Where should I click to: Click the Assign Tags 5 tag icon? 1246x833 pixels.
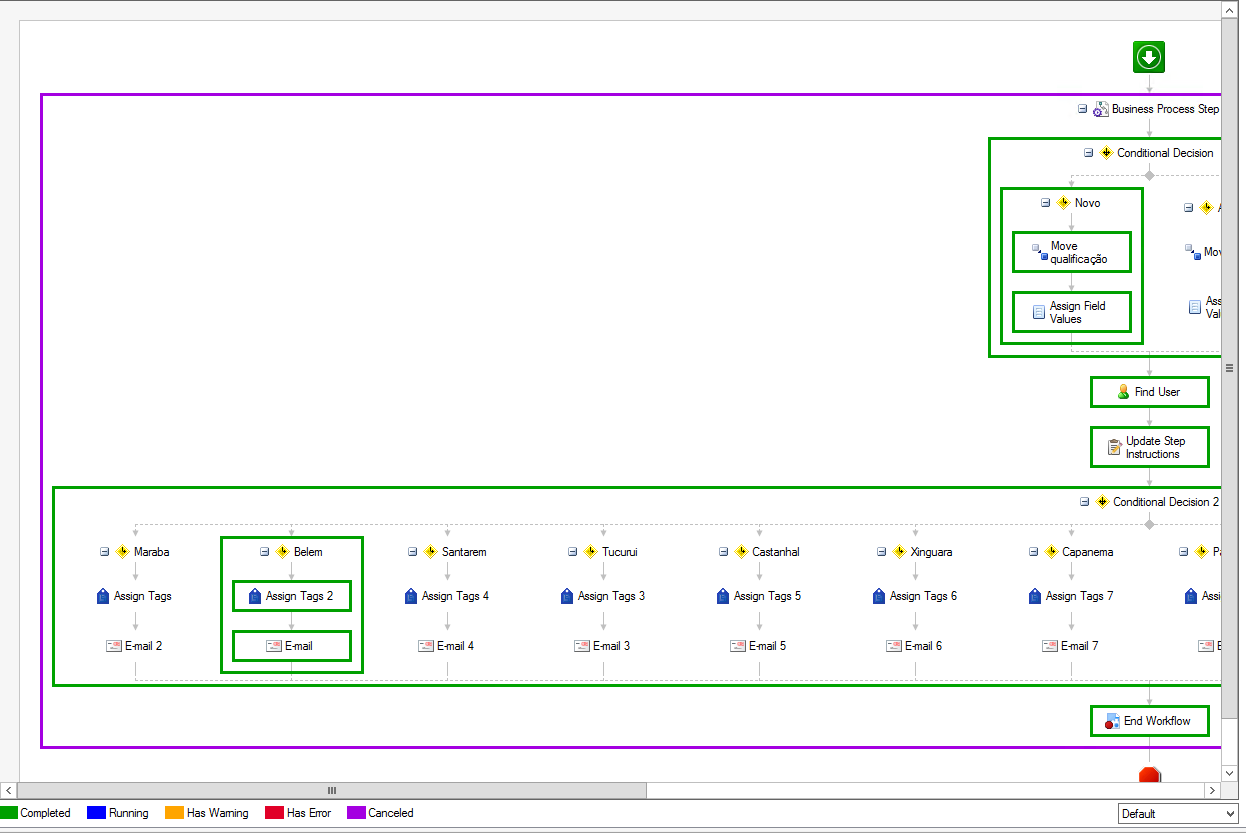[722, 596]
